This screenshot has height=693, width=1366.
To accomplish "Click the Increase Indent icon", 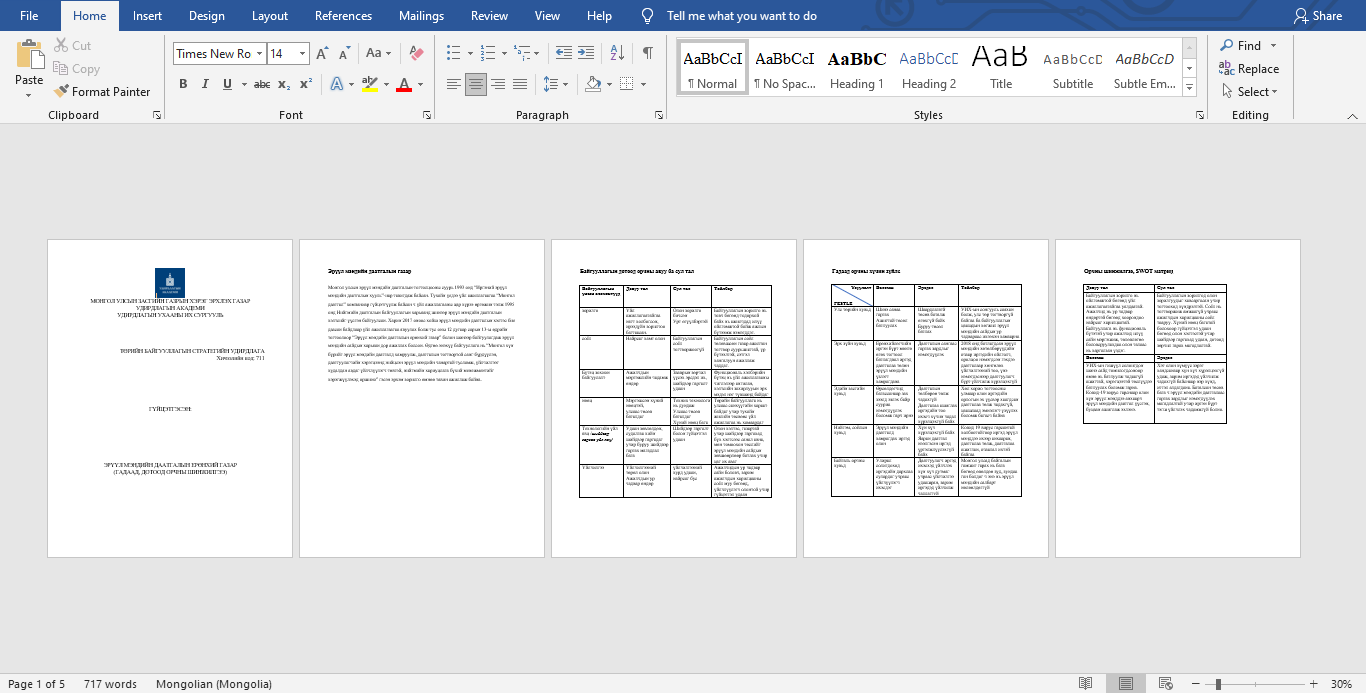I will (x=589, y=53).
